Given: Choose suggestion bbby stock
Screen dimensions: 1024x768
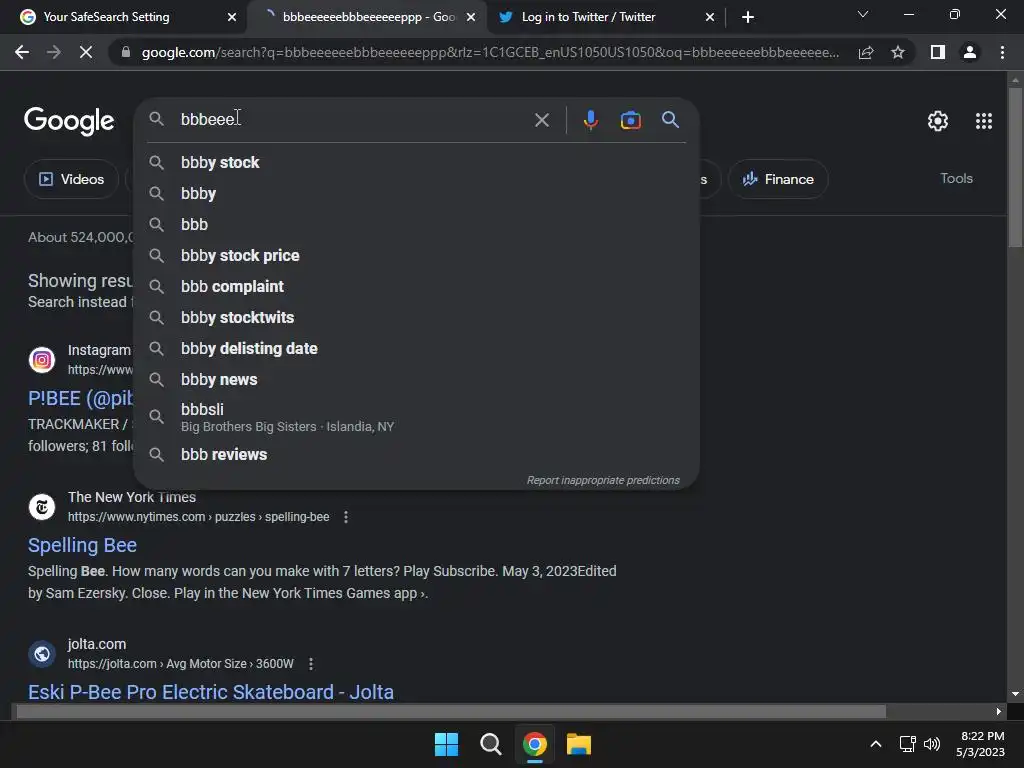Looking at the screenshot, I should pyautogui.click(x=416, y=163).
